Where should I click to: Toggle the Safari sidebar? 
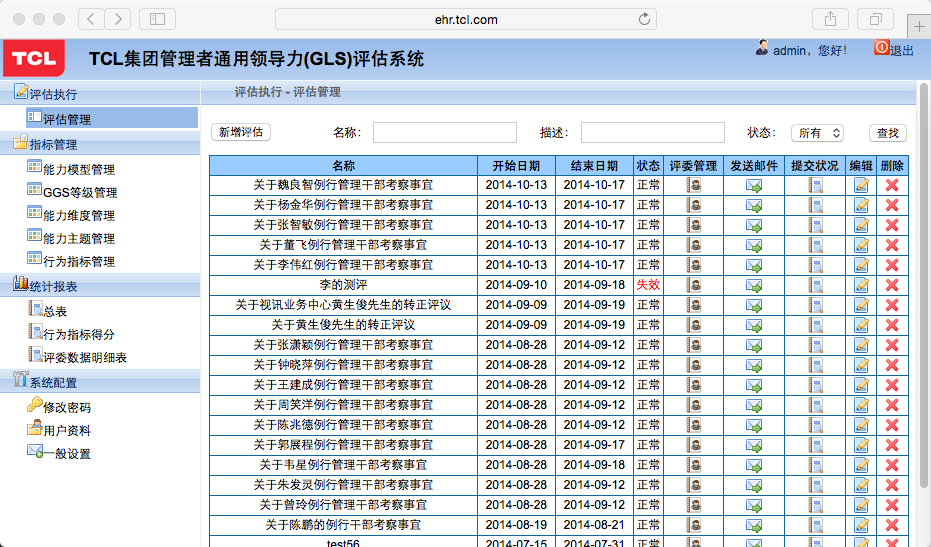pyautogui.click(x=157, y=19)
